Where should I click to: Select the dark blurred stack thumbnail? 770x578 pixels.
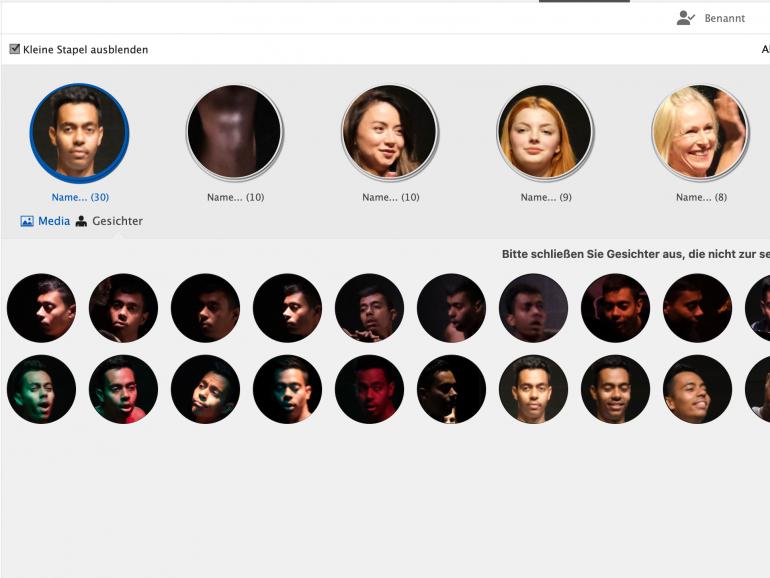click(234, 132)
